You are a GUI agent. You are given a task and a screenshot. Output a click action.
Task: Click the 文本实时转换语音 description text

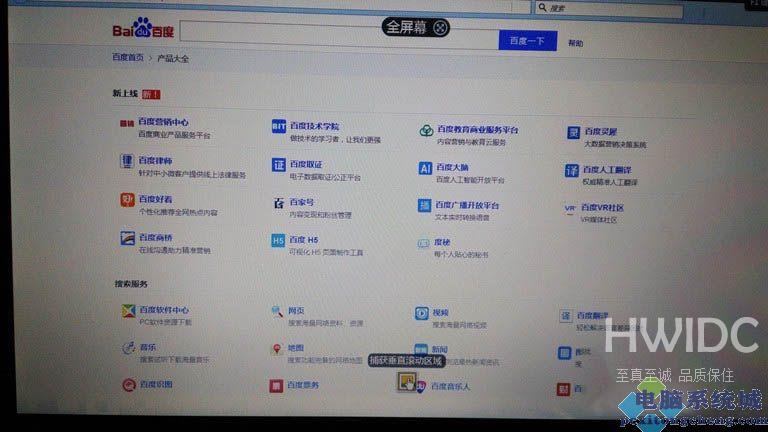(x=462, y=217)
